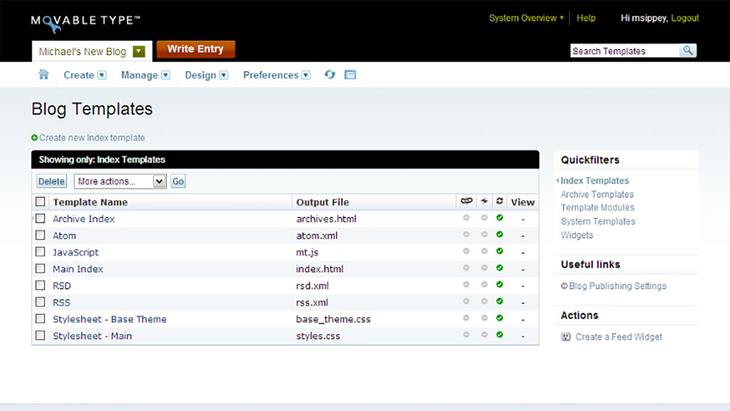
Task: Click green publish status for JavaScript
Action: point(500,251)
